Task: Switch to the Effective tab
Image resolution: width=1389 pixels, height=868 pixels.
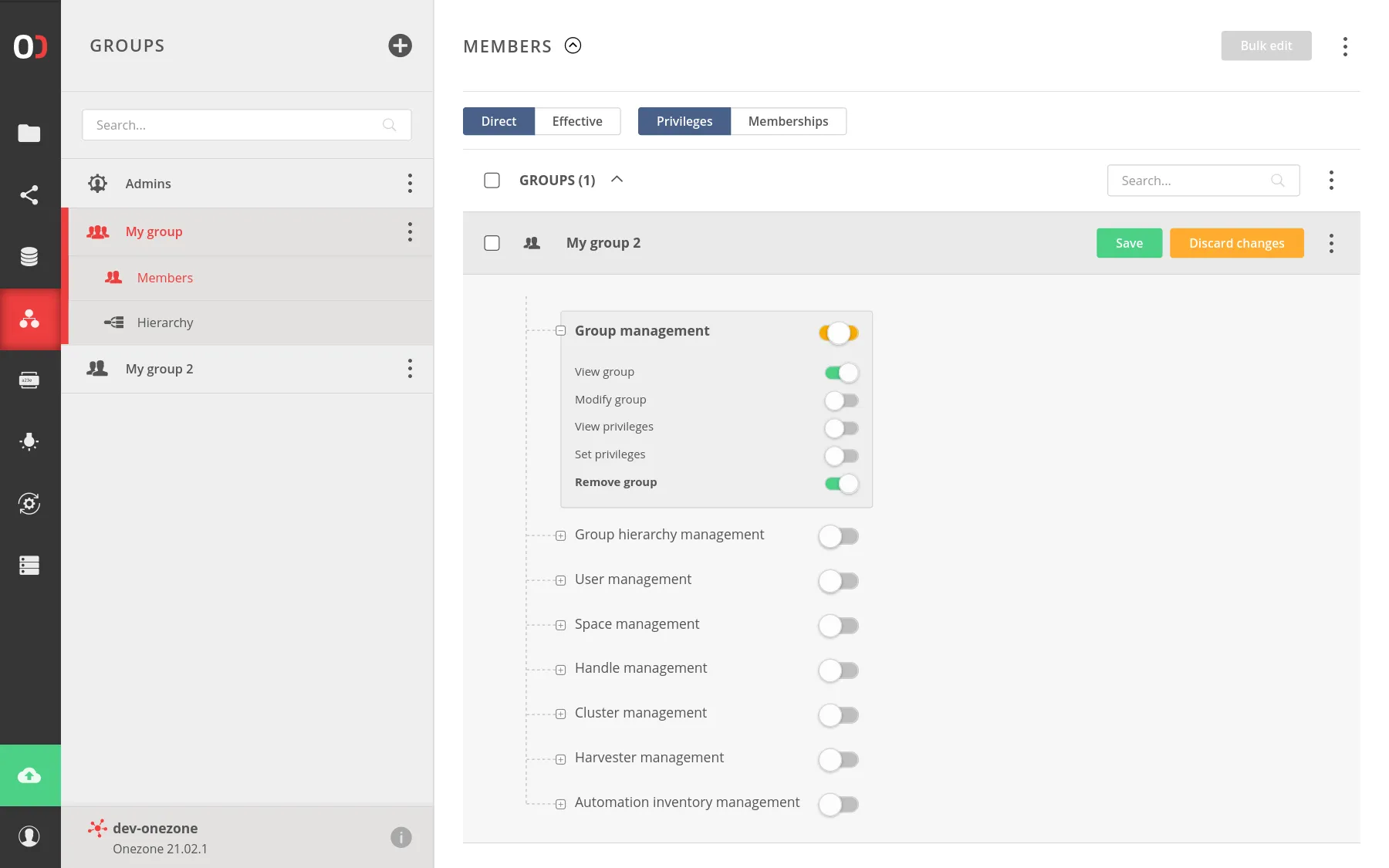Action: click(x=577, y=121)
